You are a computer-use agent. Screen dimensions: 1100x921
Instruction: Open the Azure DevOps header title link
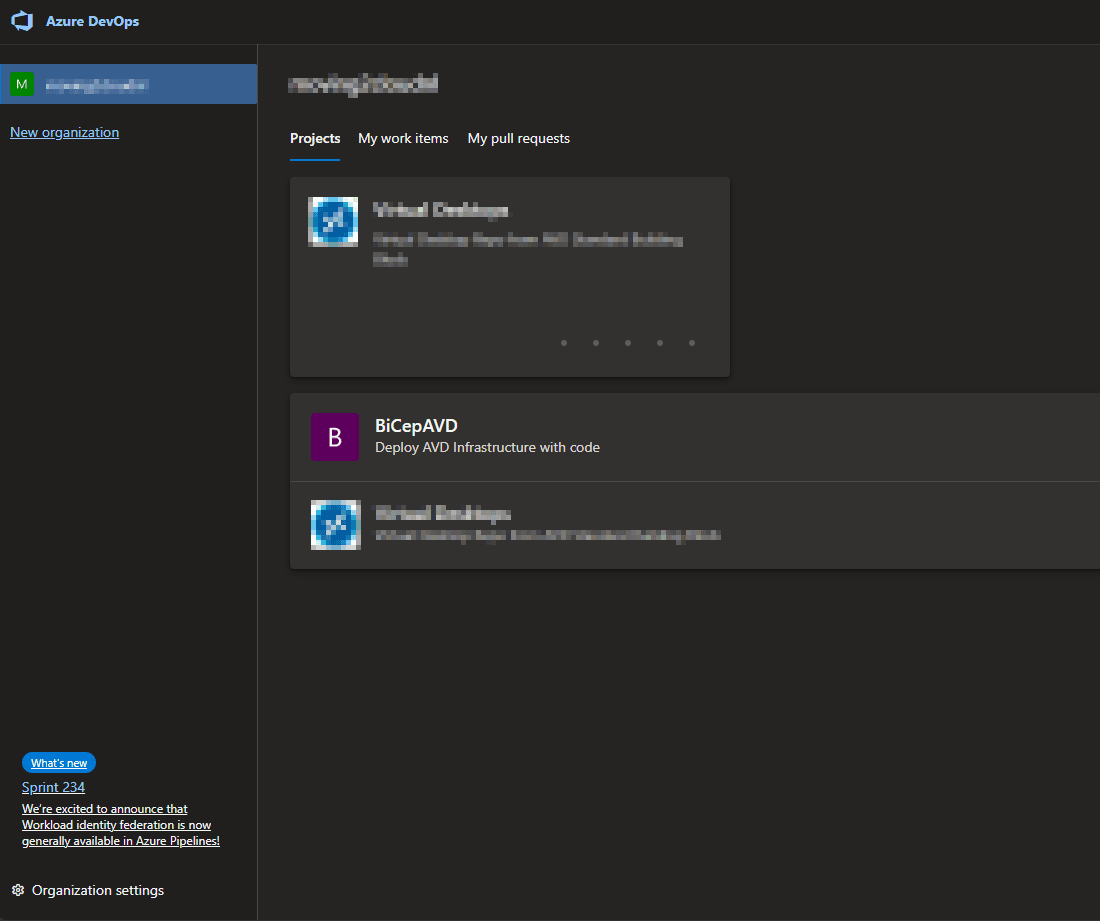click(x=92, y=21)
